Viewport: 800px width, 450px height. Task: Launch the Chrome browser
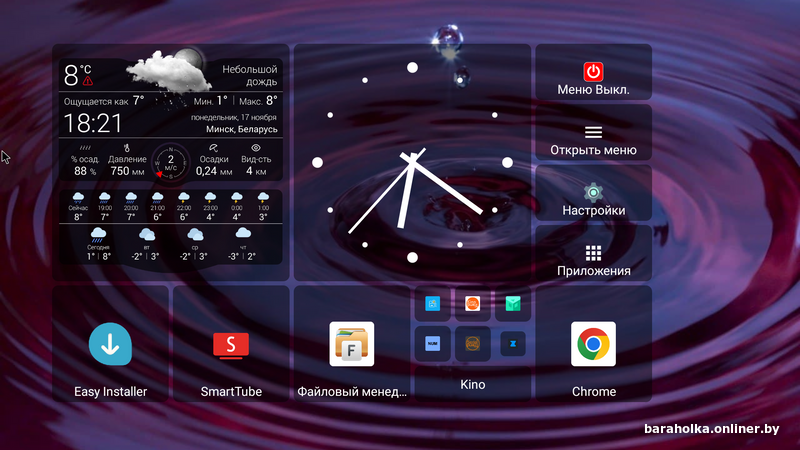(593, 344)
